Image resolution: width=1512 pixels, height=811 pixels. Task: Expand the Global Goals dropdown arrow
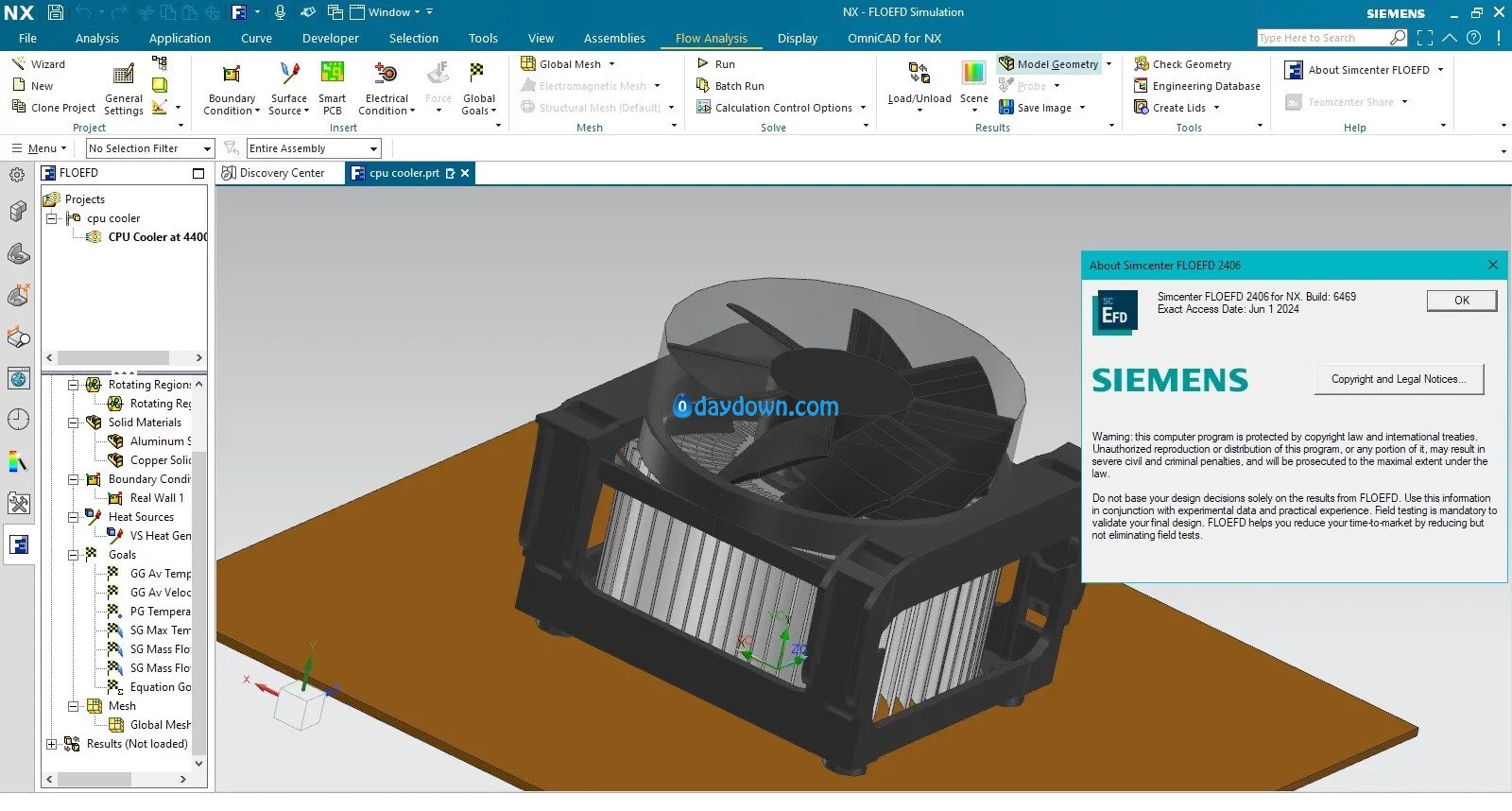coord(494,112)
